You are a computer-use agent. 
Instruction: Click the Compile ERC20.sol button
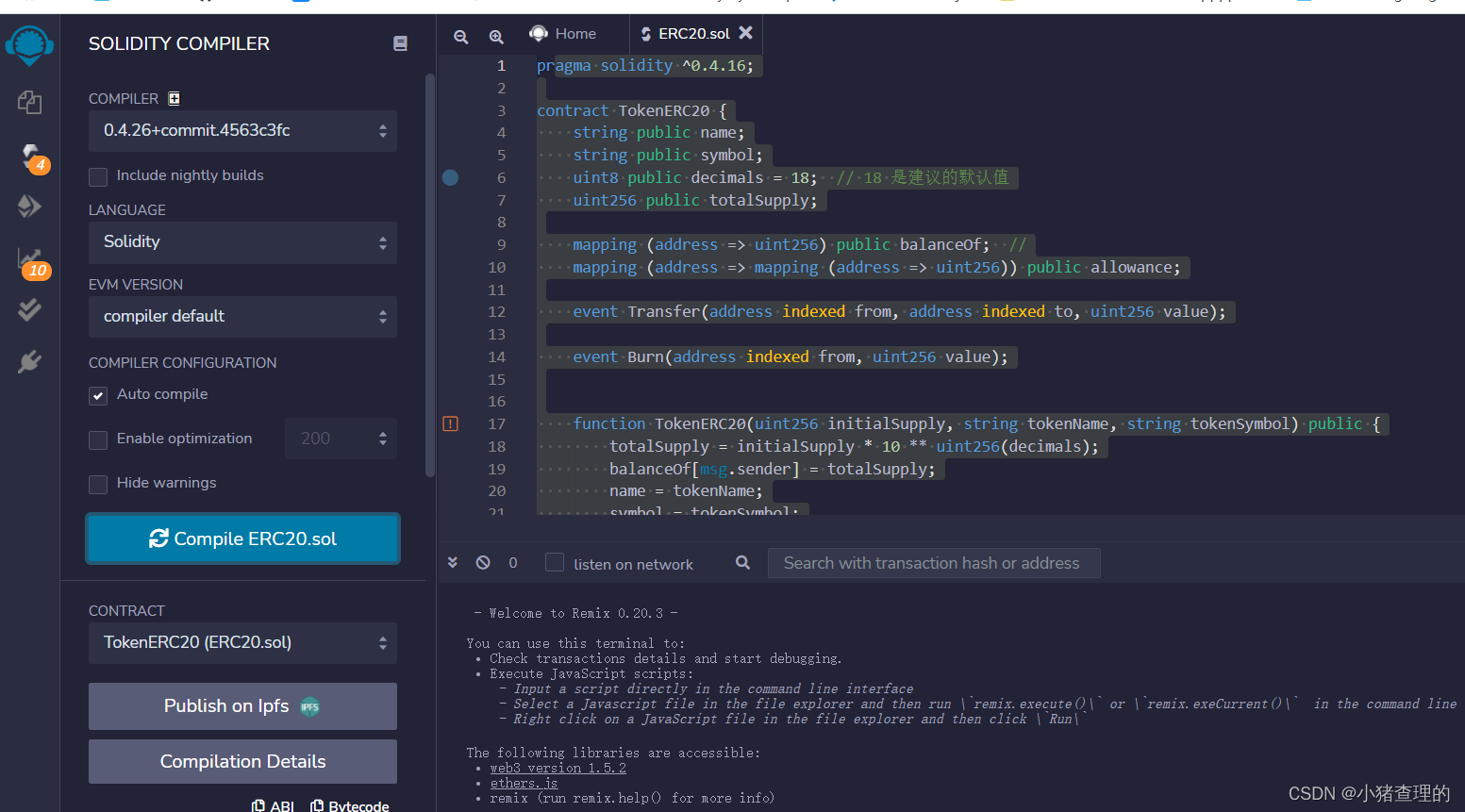[242, 539]
